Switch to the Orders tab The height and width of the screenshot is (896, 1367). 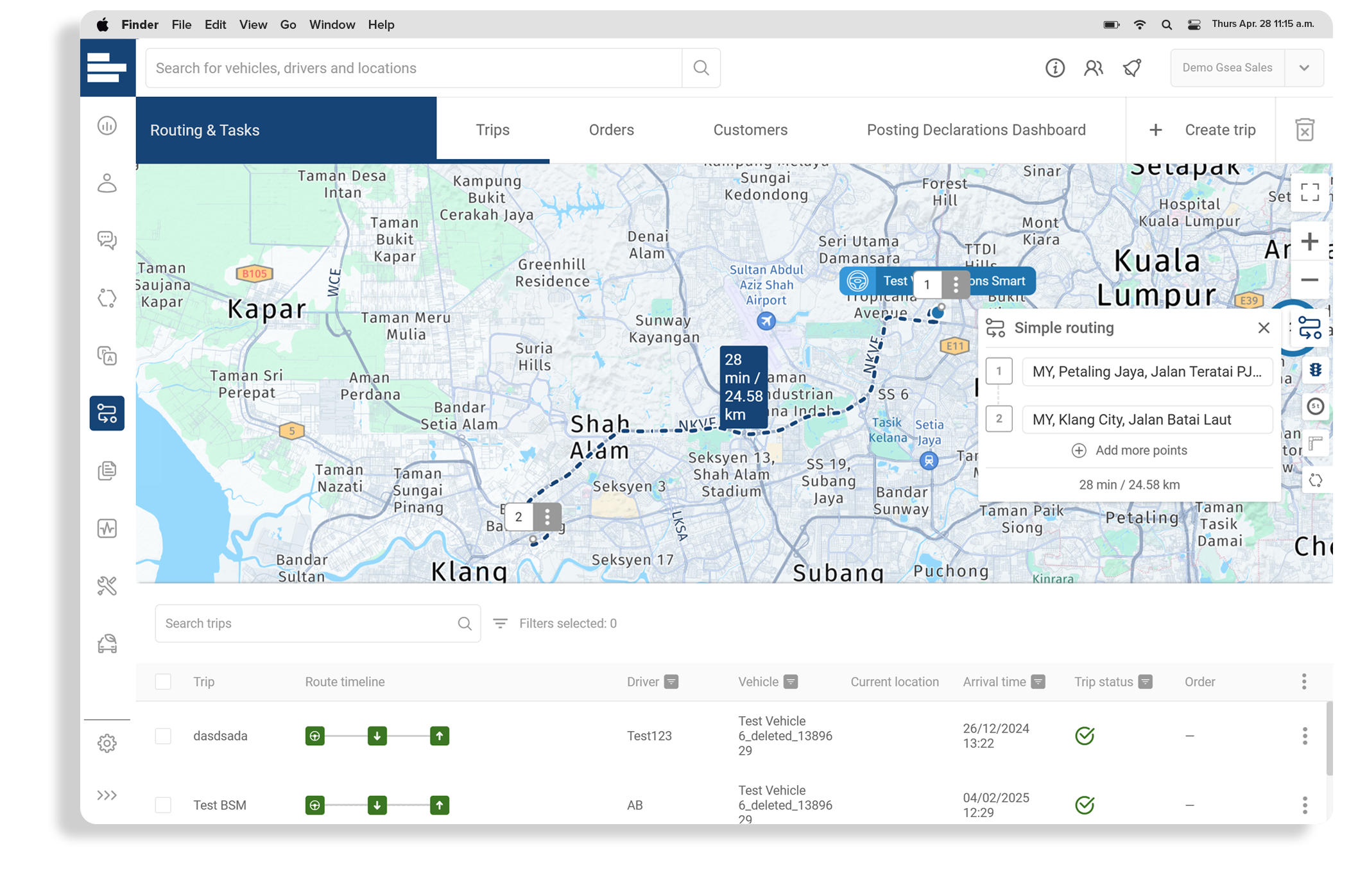click(x=612, y=130)
